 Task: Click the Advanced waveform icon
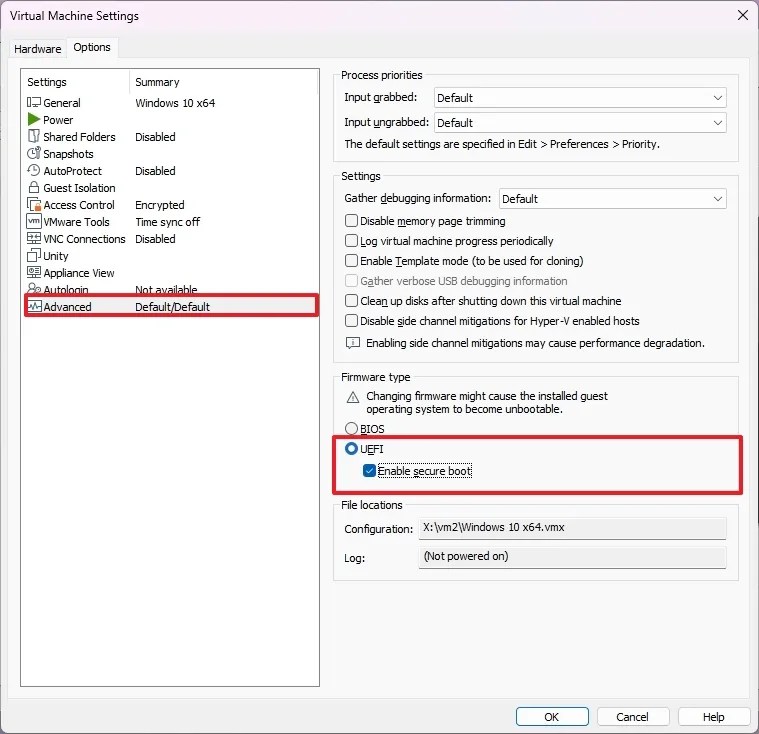(x=34, y=306)
